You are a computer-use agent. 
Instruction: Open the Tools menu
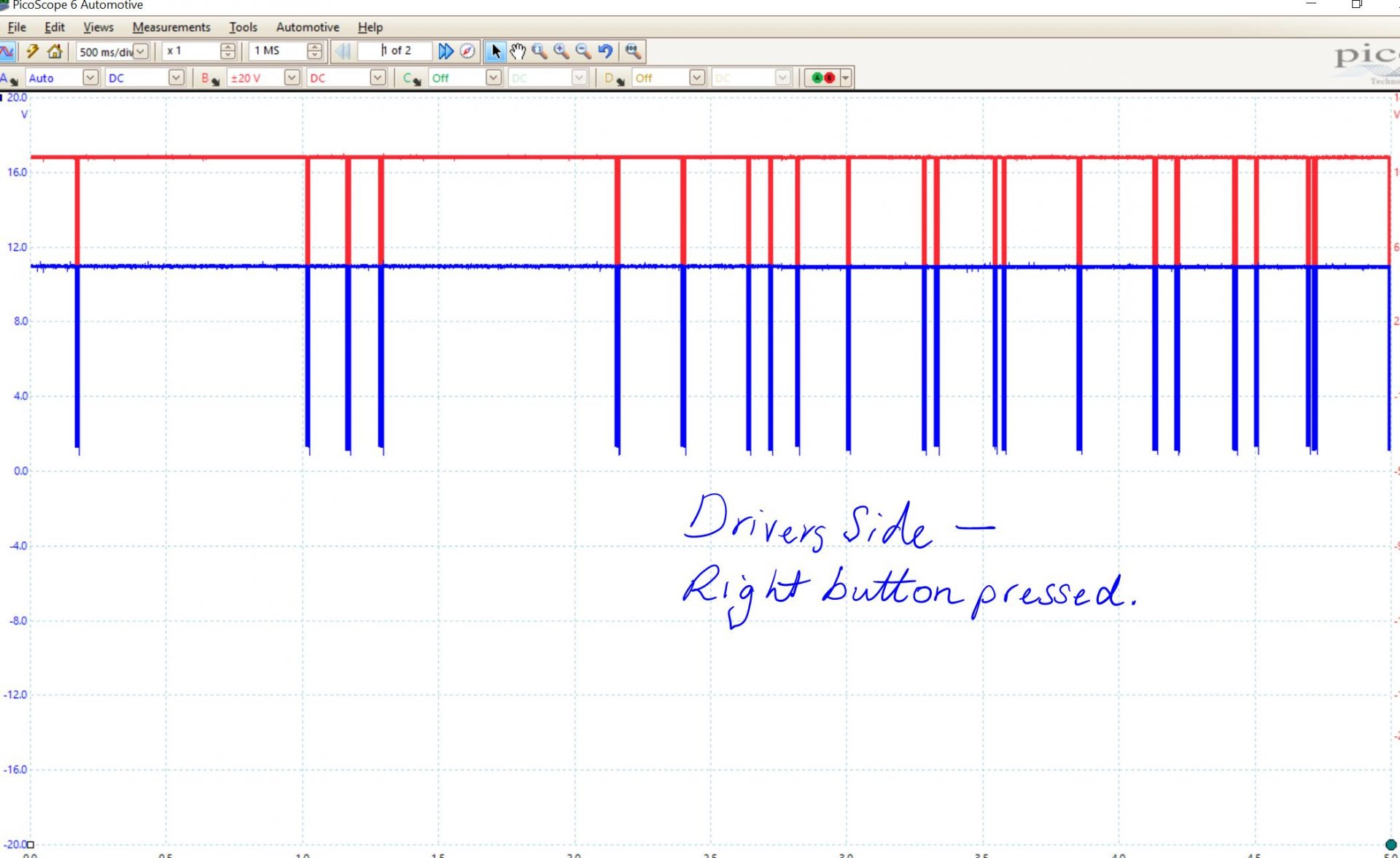(244, 27)
